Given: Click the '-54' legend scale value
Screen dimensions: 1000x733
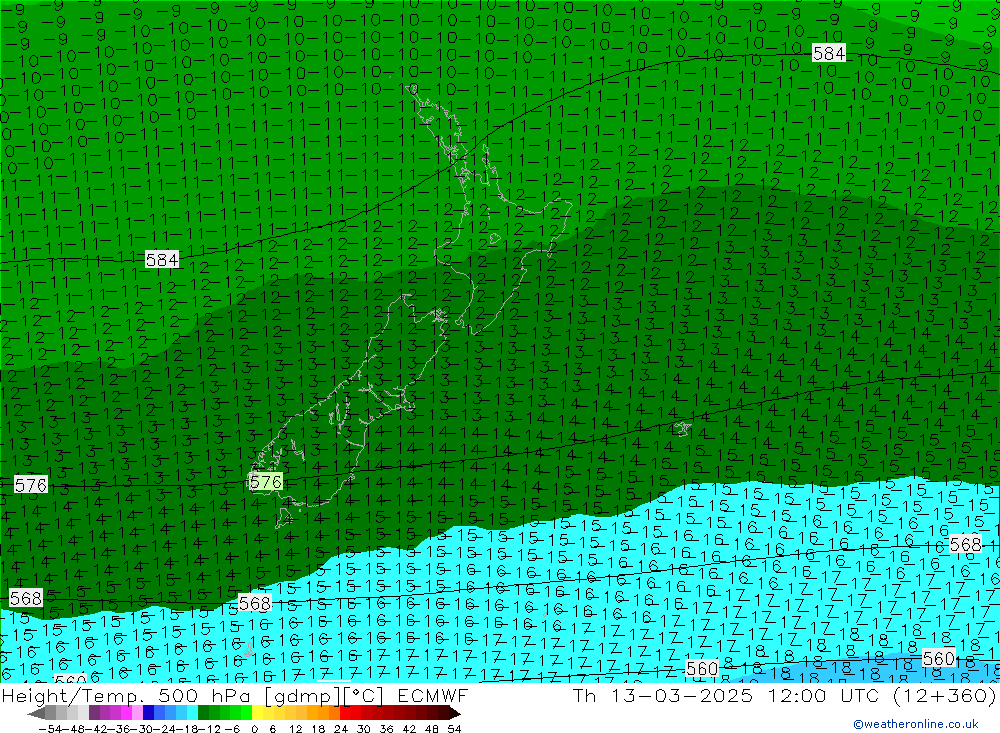Looking at the screenshot, I should [x=51, y=729].
